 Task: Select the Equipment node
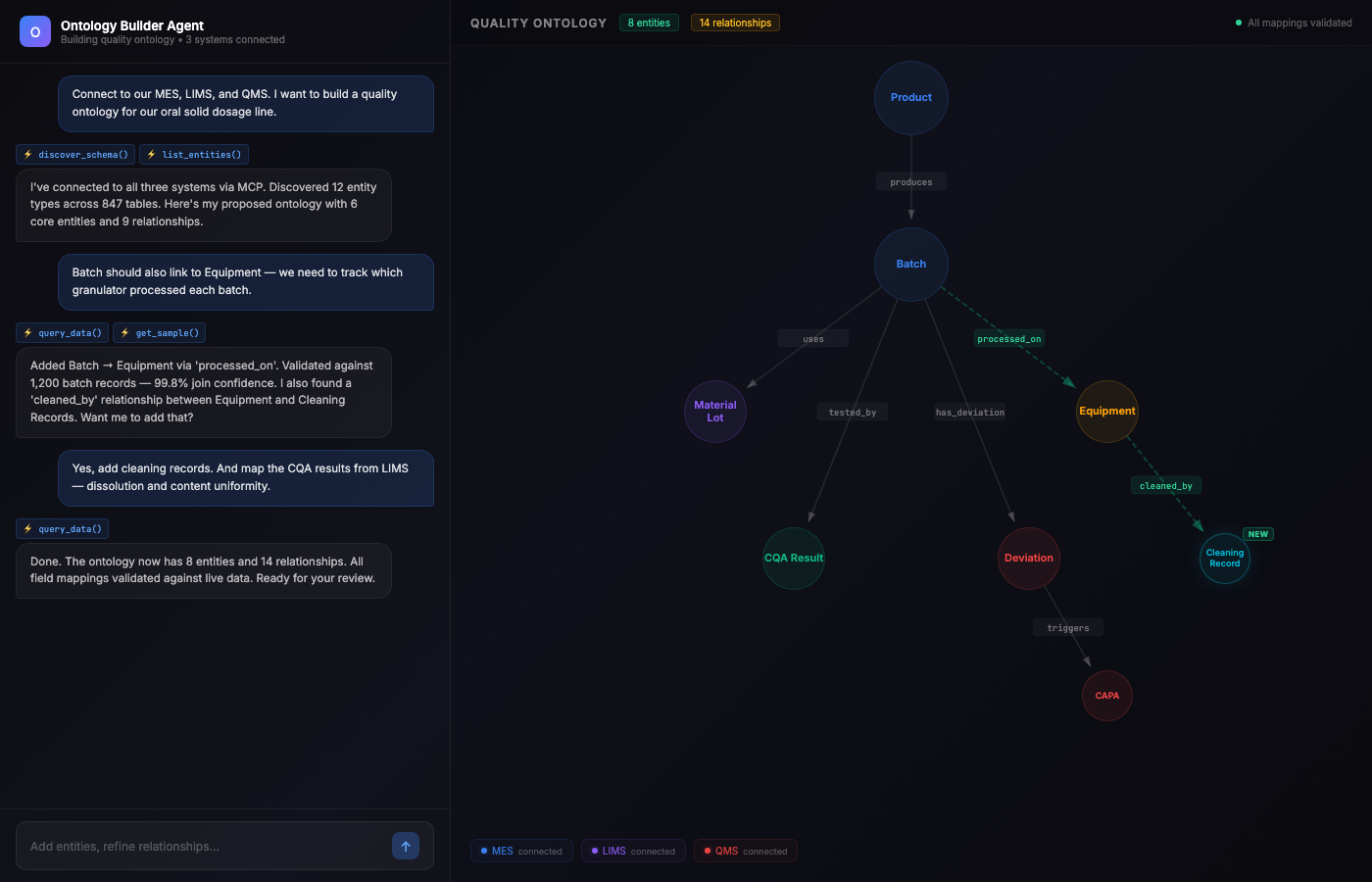click(x=1107, y=412)
